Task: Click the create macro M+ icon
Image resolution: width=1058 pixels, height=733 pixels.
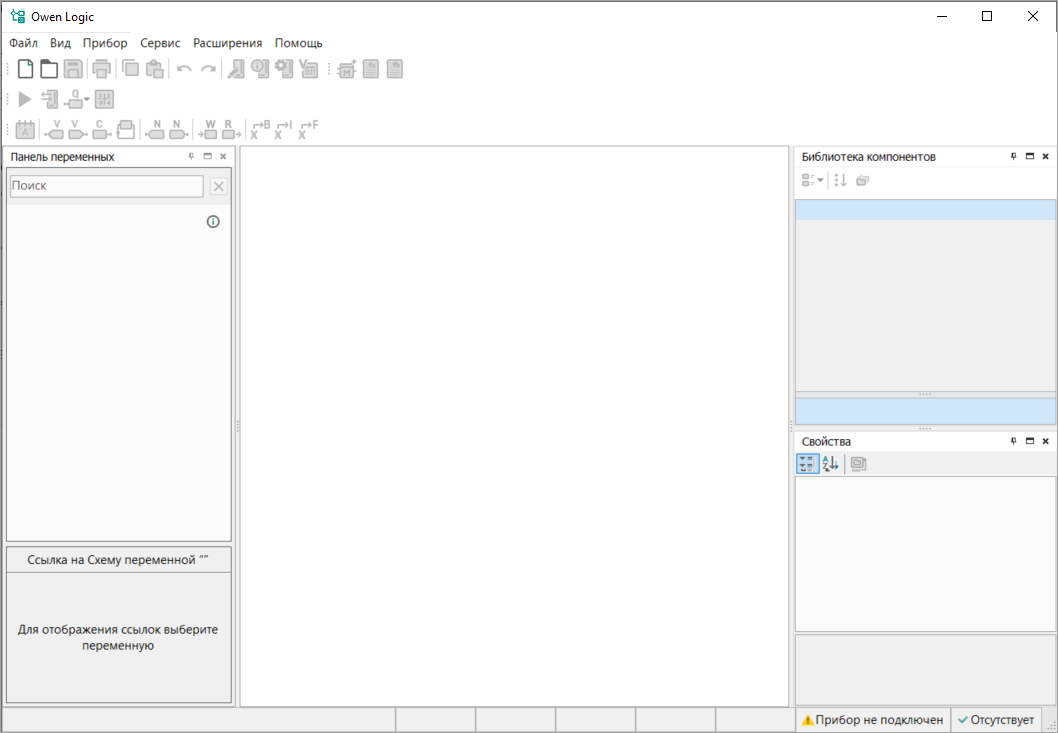Action: [346, 69]
